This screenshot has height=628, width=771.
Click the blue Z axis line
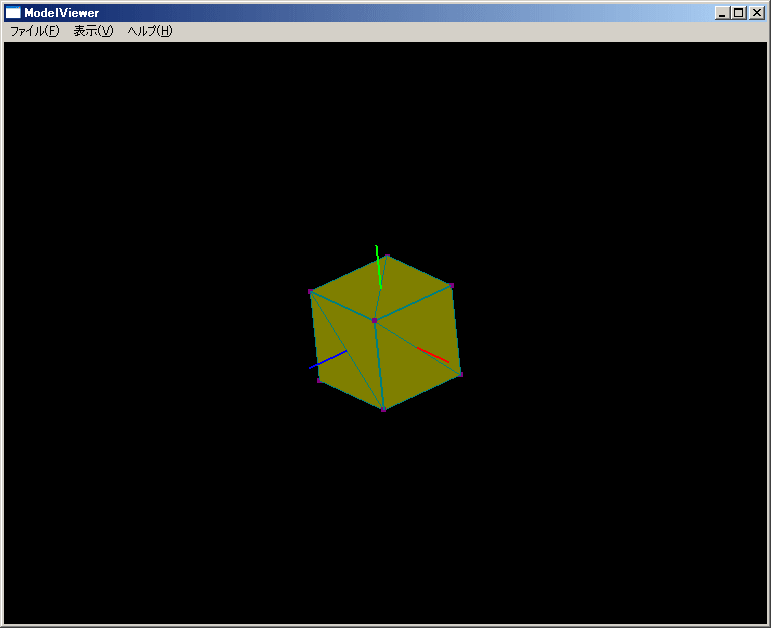[328, 359]
